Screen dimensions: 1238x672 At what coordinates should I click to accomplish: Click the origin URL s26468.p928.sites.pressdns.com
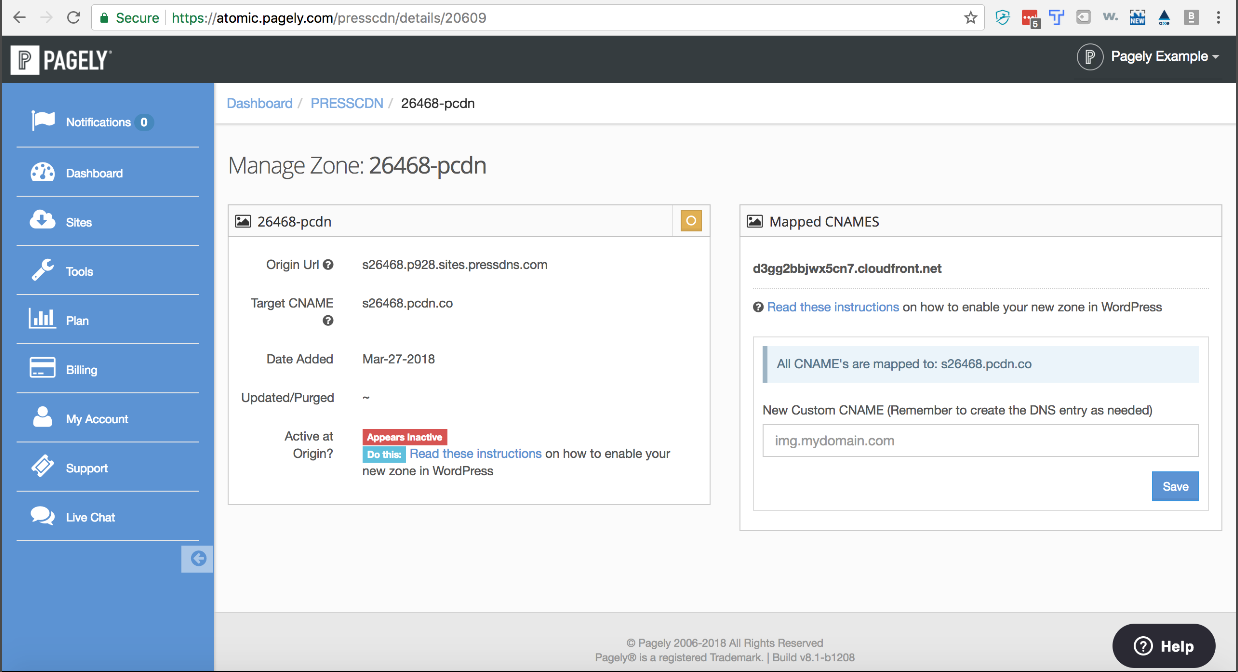pyautogui.click(x=455, y=265)
